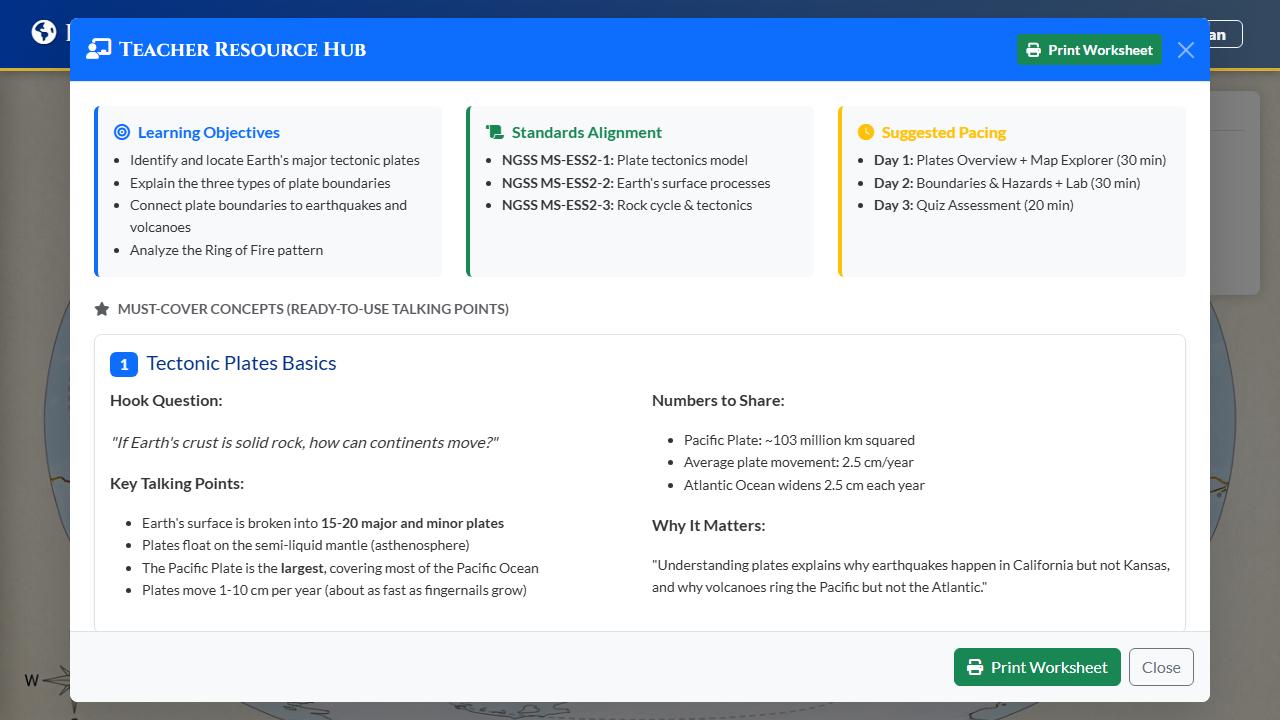Close the Teacher Resource Hub with X
The image size is (1280, 720).
click(1186, 50)
